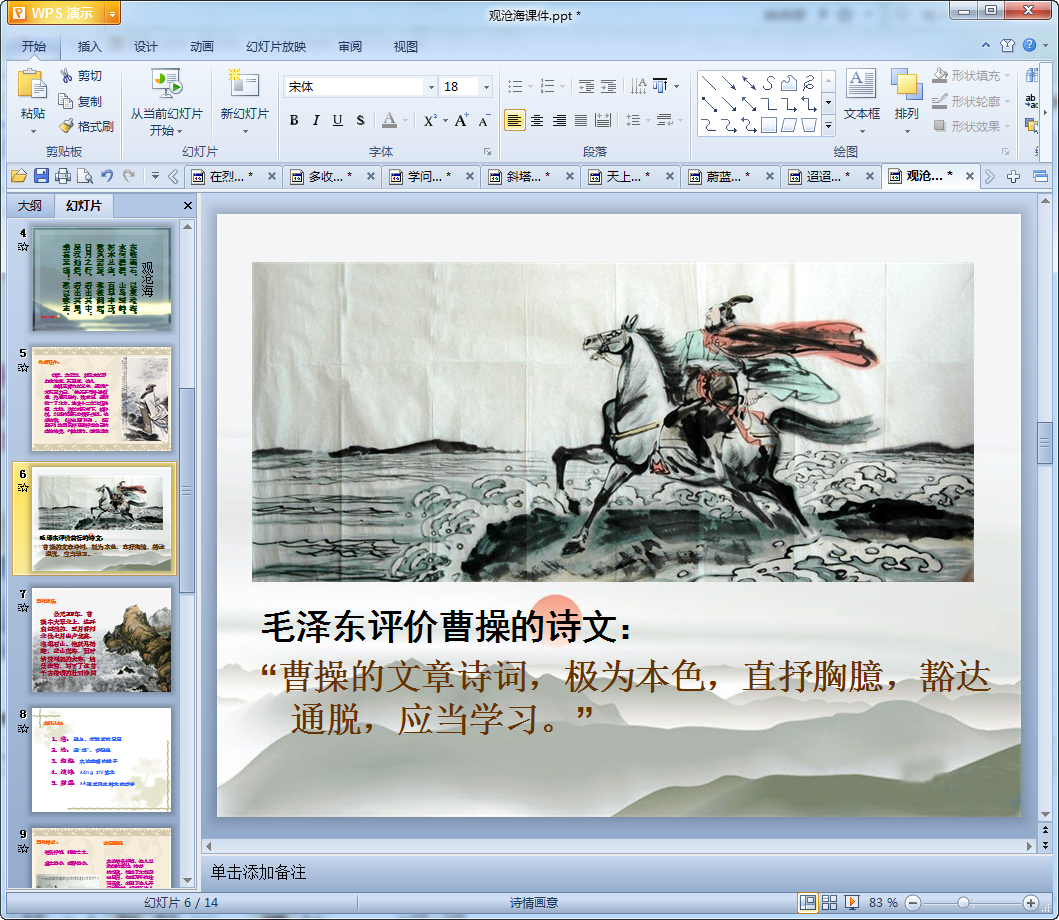Image resolution: width=1059 pixels, height=920 pixels.
Task: Open Print Preview icon
Action: 85,176
